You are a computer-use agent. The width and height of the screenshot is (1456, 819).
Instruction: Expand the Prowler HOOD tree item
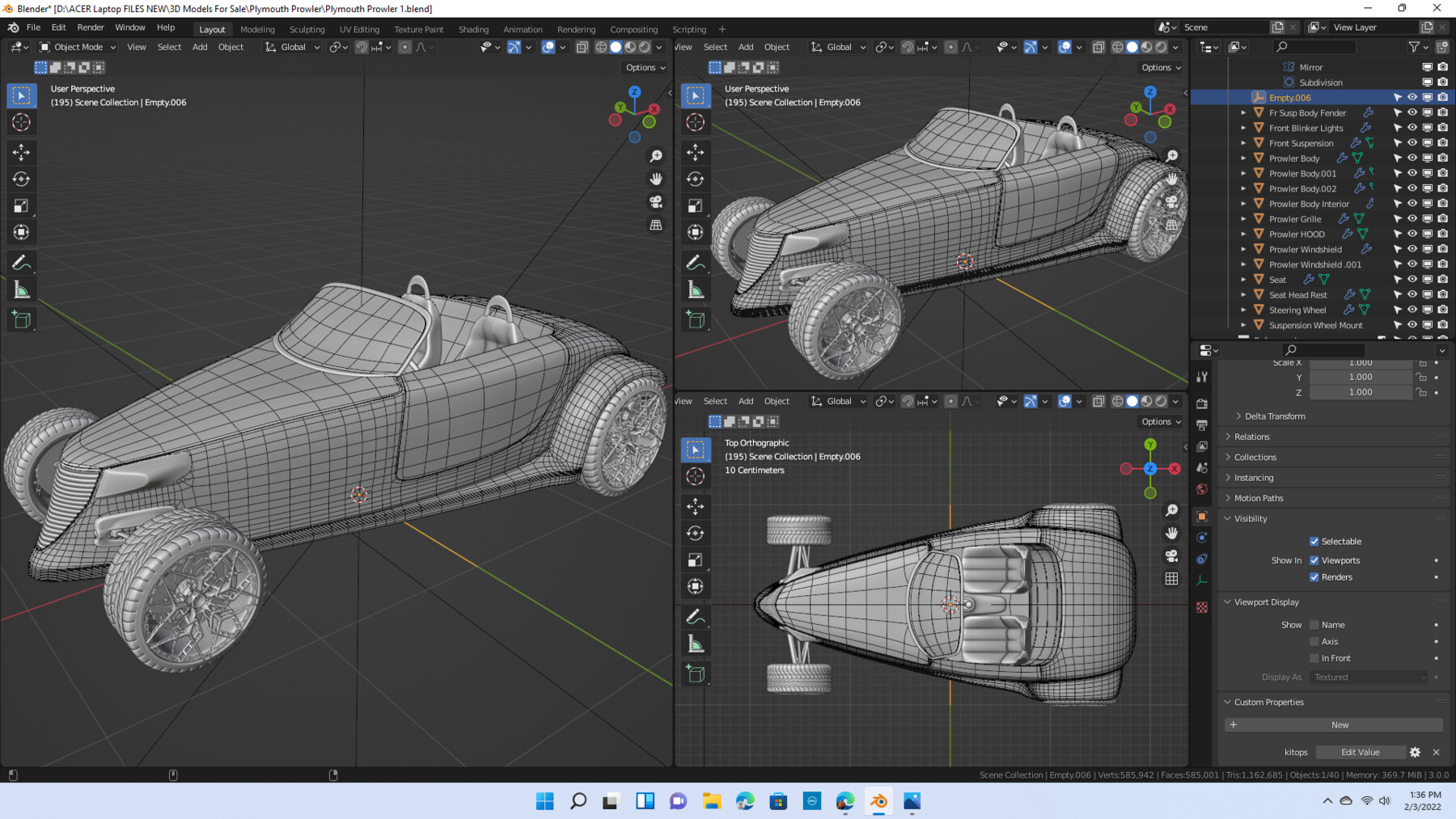point(1244,234)
